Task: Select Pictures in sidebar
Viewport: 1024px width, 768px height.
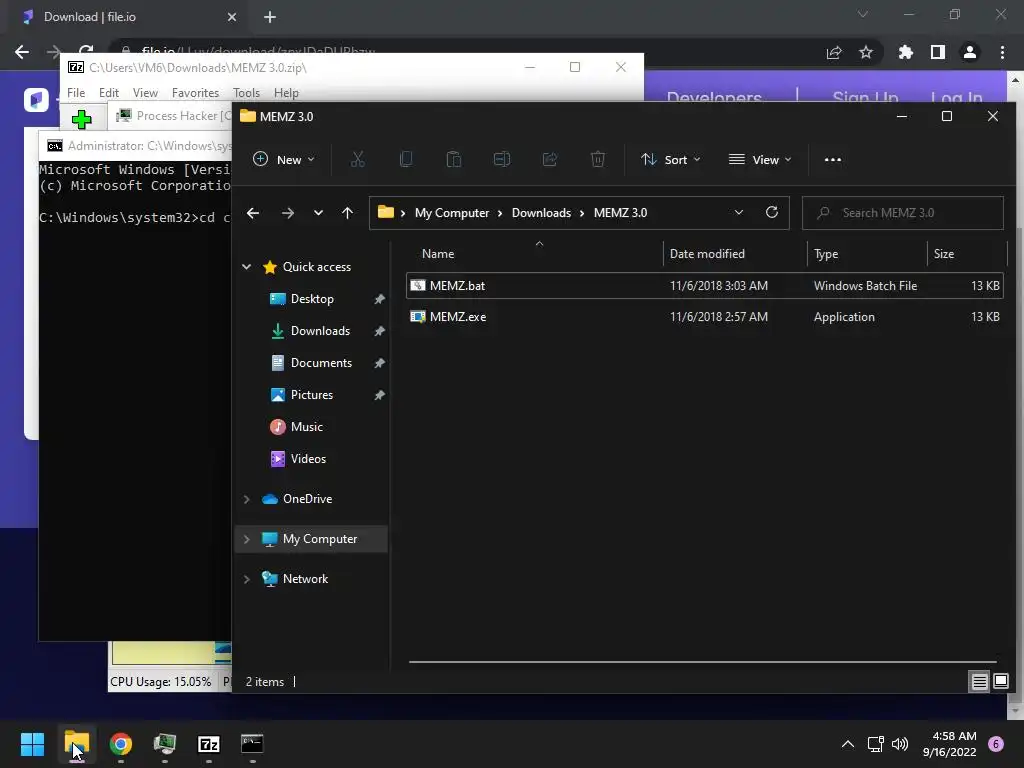Action: click(312, 394)
